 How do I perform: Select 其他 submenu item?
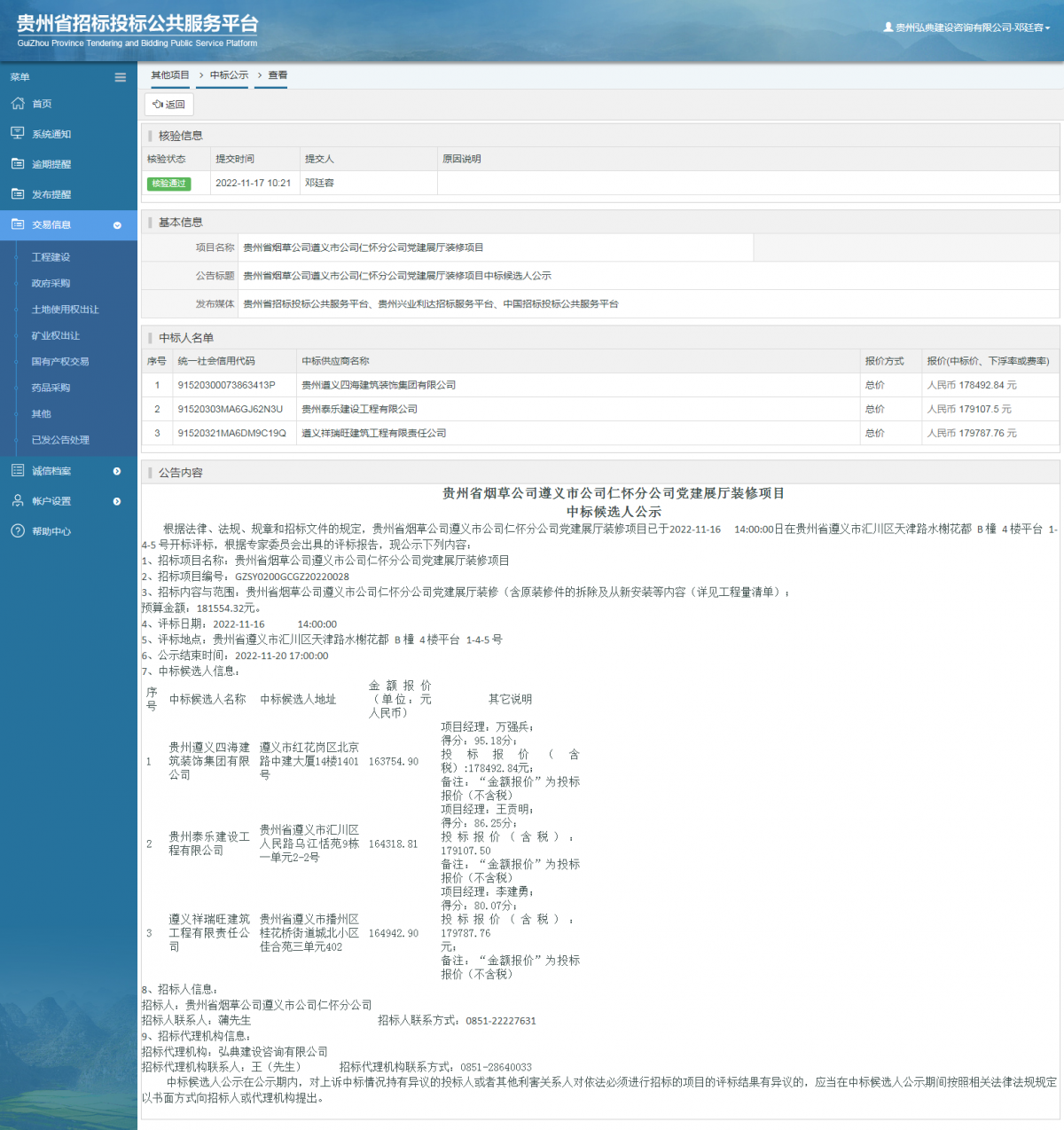pos(42,413)
